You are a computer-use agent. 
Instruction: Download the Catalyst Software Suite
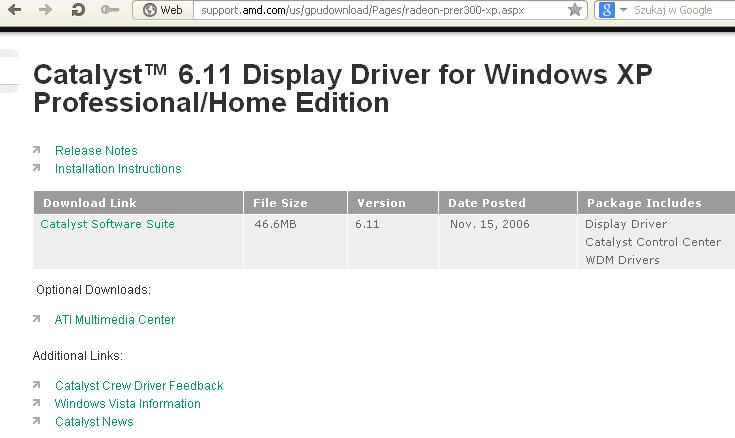point(107,224)
